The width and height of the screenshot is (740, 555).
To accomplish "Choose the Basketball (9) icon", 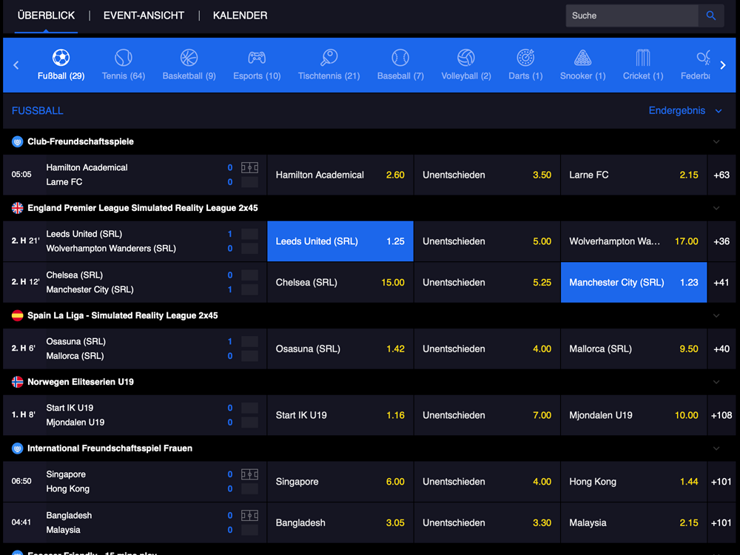I will 189,58.
